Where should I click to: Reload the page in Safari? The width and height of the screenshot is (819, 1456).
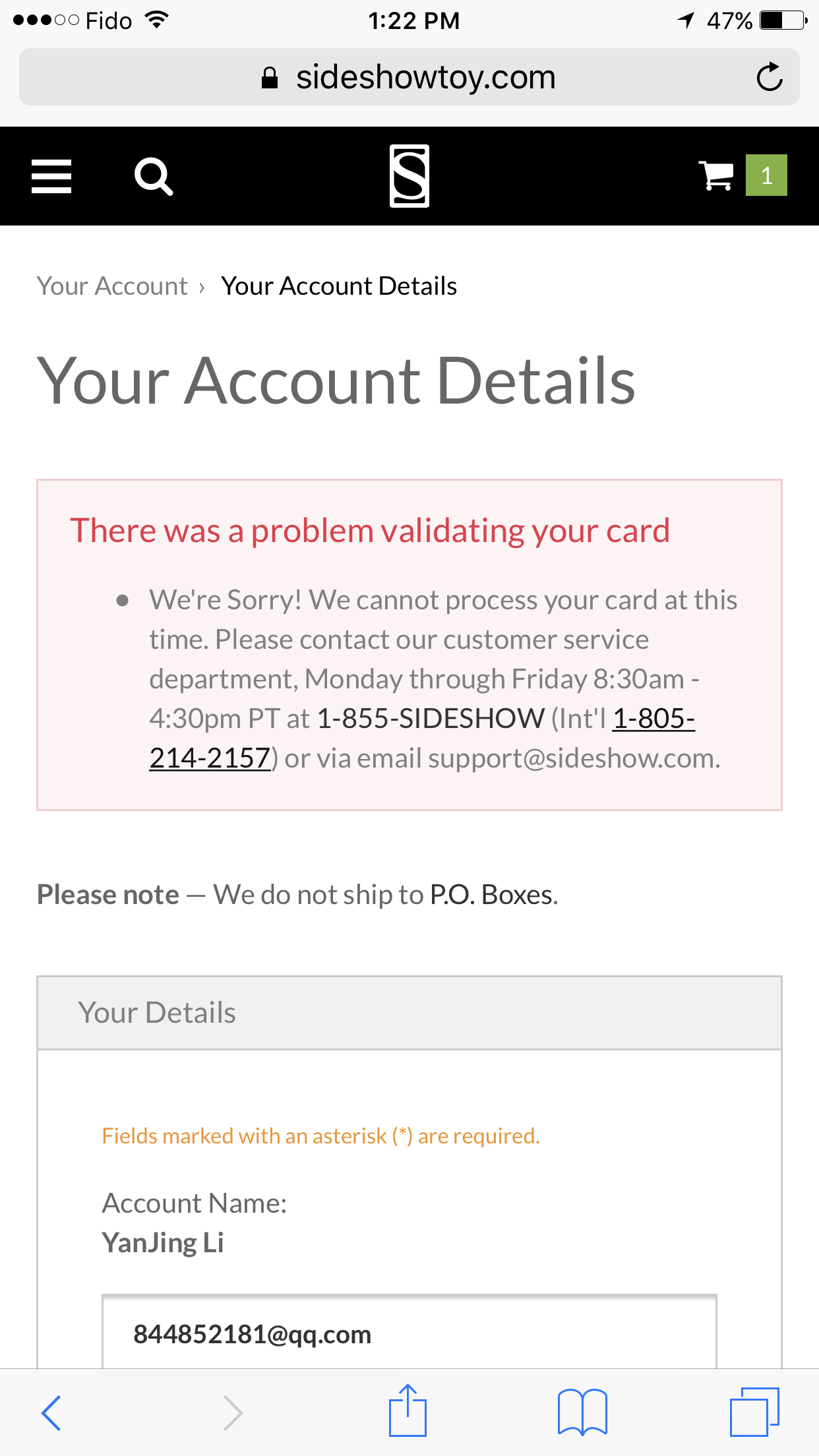[769, 77]
